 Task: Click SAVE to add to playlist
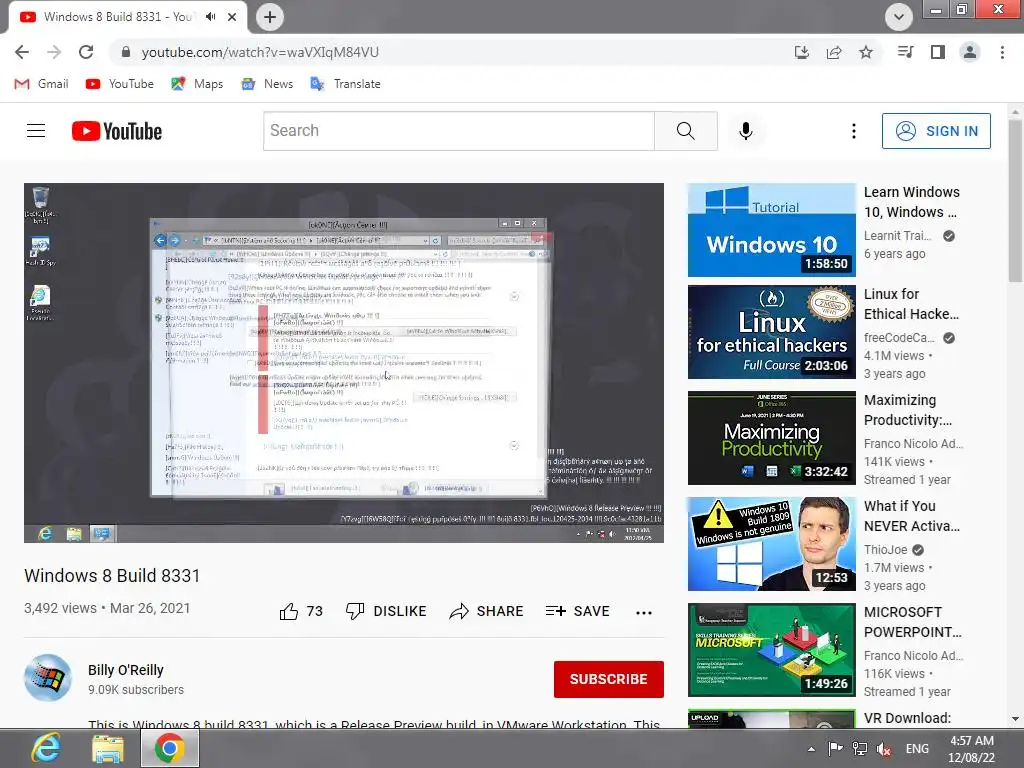pyautogui.click(x=577, y=611)
